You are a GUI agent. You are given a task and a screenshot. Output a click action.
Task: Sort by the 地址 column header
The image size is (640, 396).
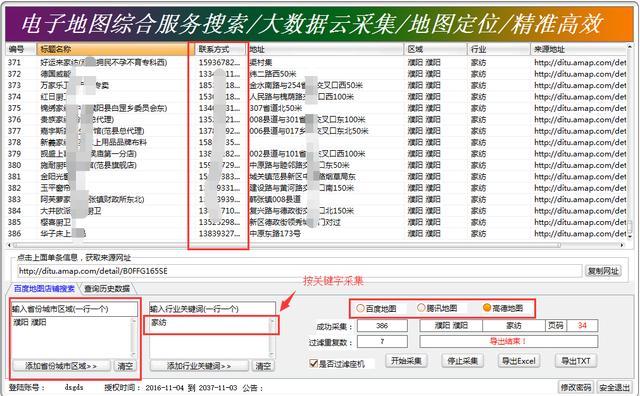click(x=326, y=49)
